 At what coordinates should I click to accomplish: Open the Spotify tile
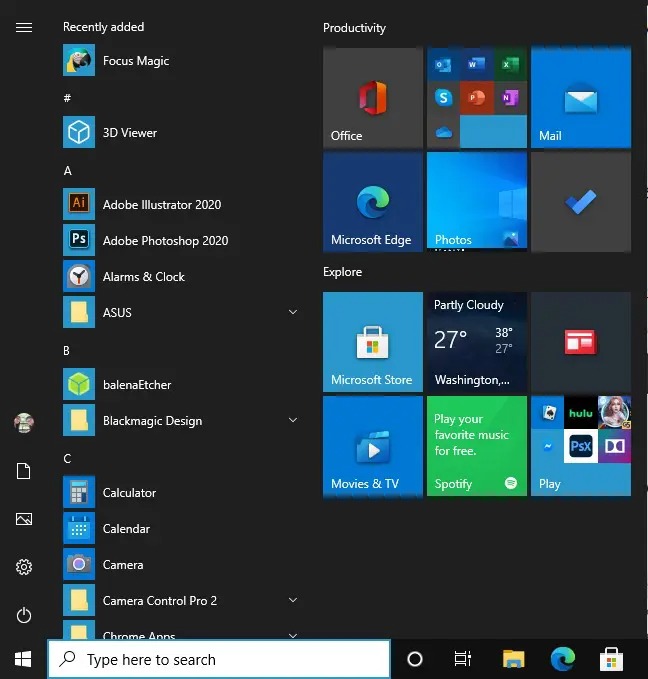[476, 446]
